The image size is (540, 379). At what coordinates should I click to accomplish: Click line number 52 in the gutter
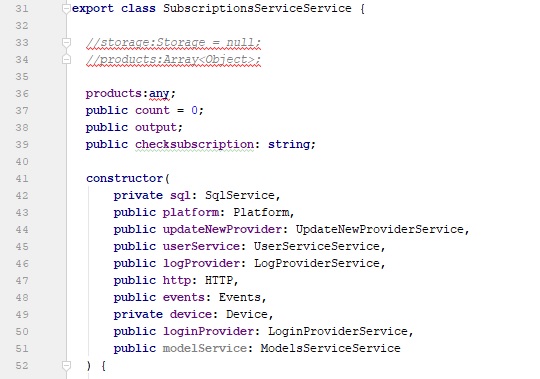coord(22,366)
